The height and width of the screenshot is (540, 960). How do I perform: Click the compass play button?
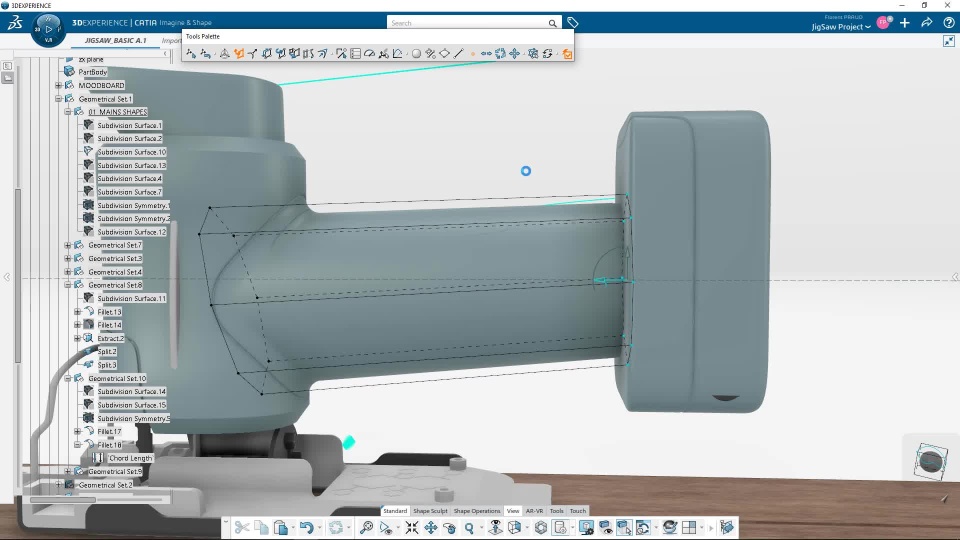49,28
